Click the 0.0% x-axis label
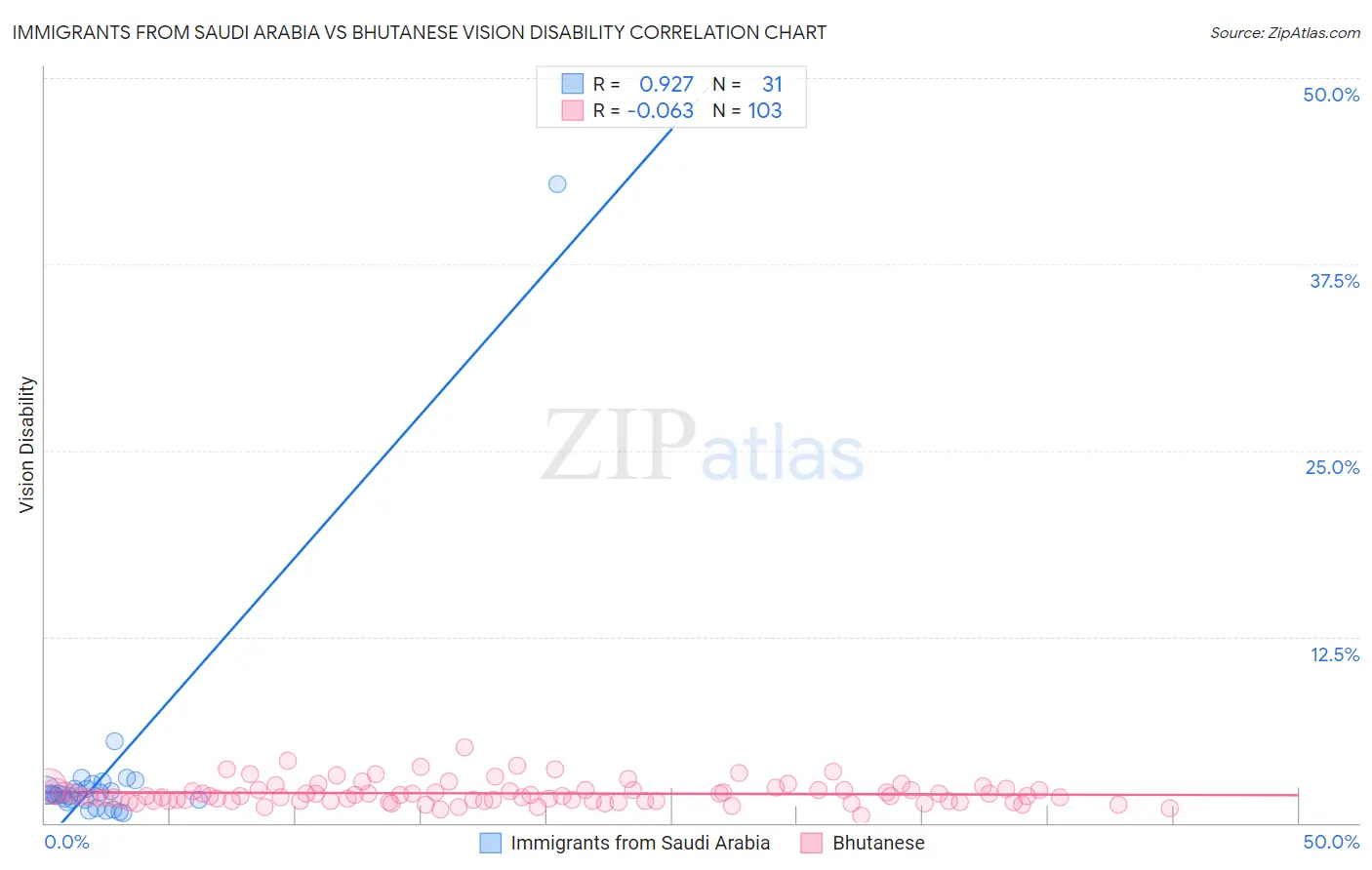The image size is (1372, 870). point(67,842)
